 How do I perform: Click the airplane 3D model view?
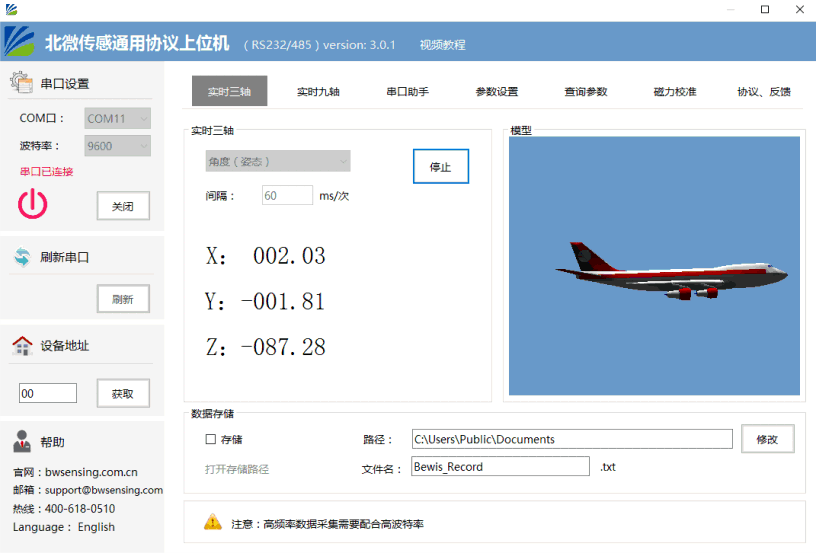click(x=654, y=265)
